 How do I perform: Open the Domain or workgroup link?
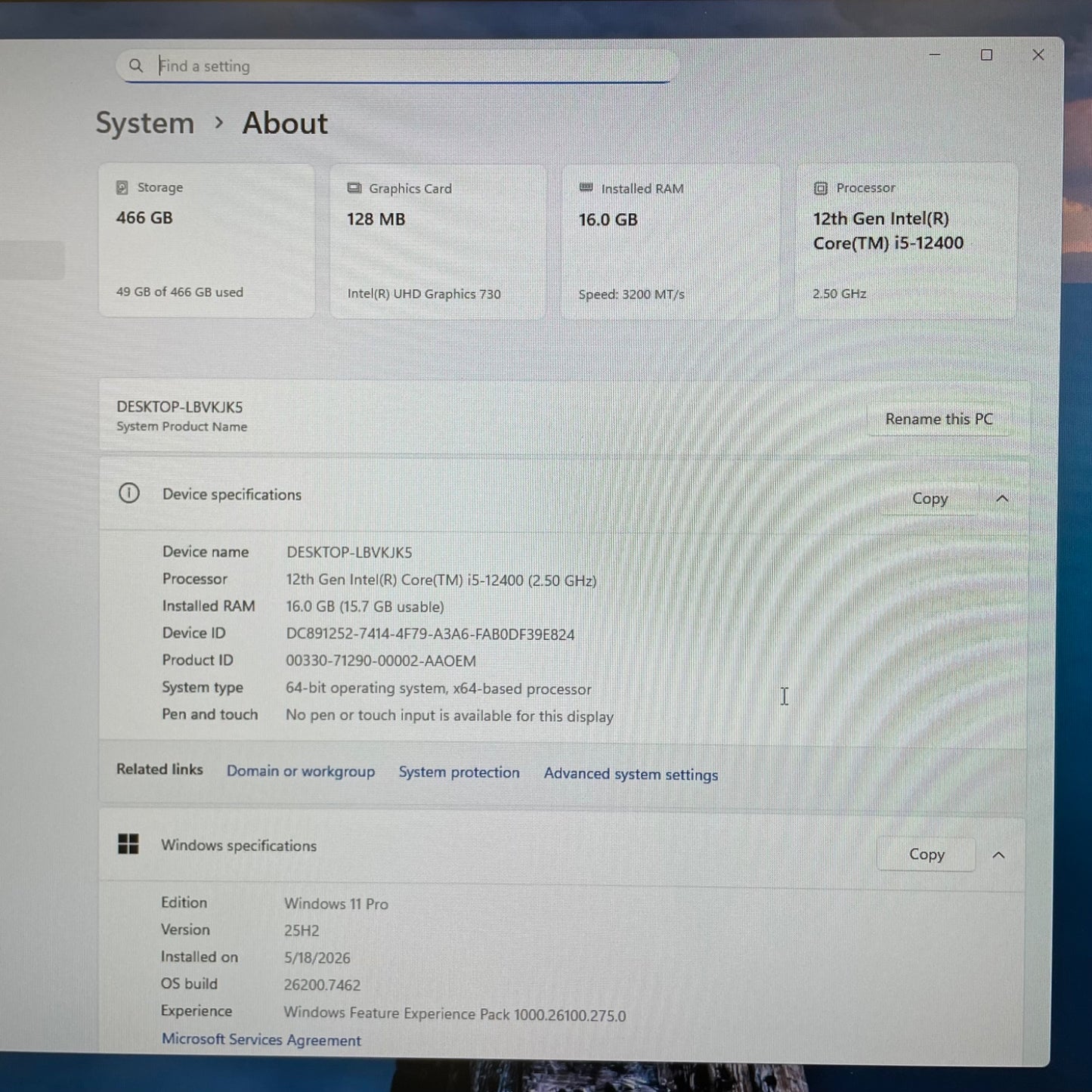(x=301, y=771)
